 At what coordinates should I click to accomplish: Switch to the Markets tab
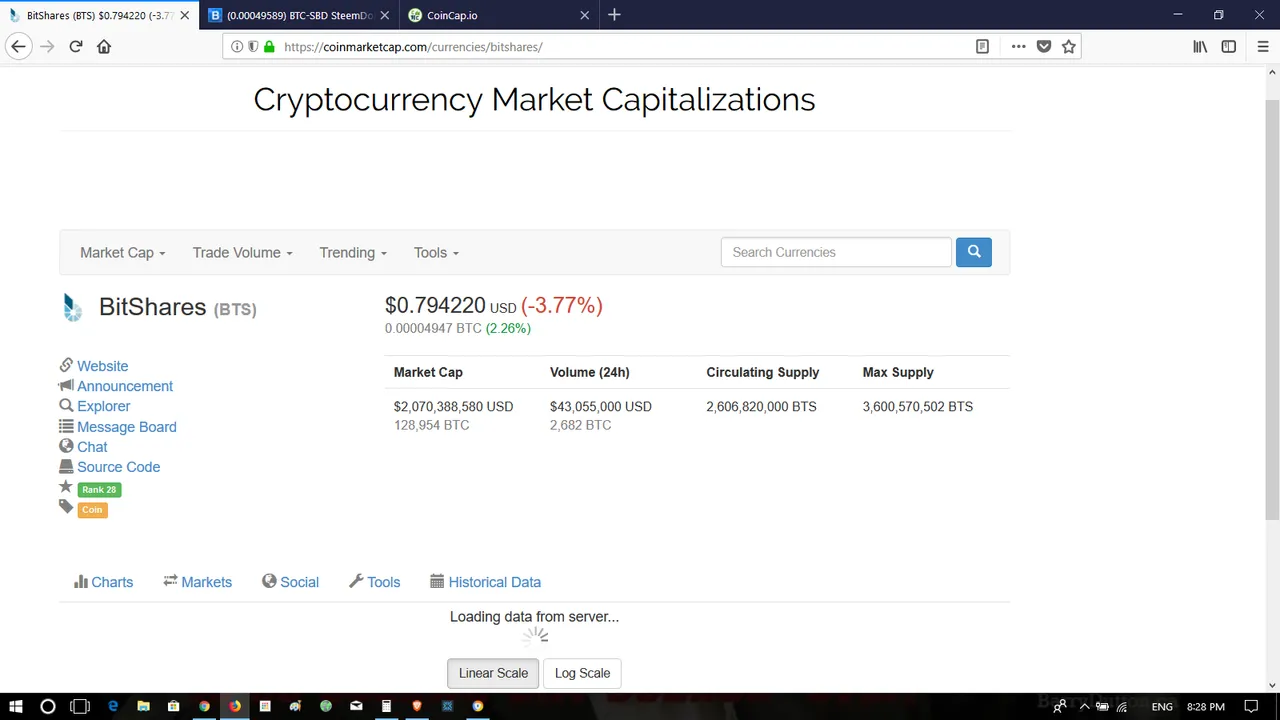click(x=197, y=582)
